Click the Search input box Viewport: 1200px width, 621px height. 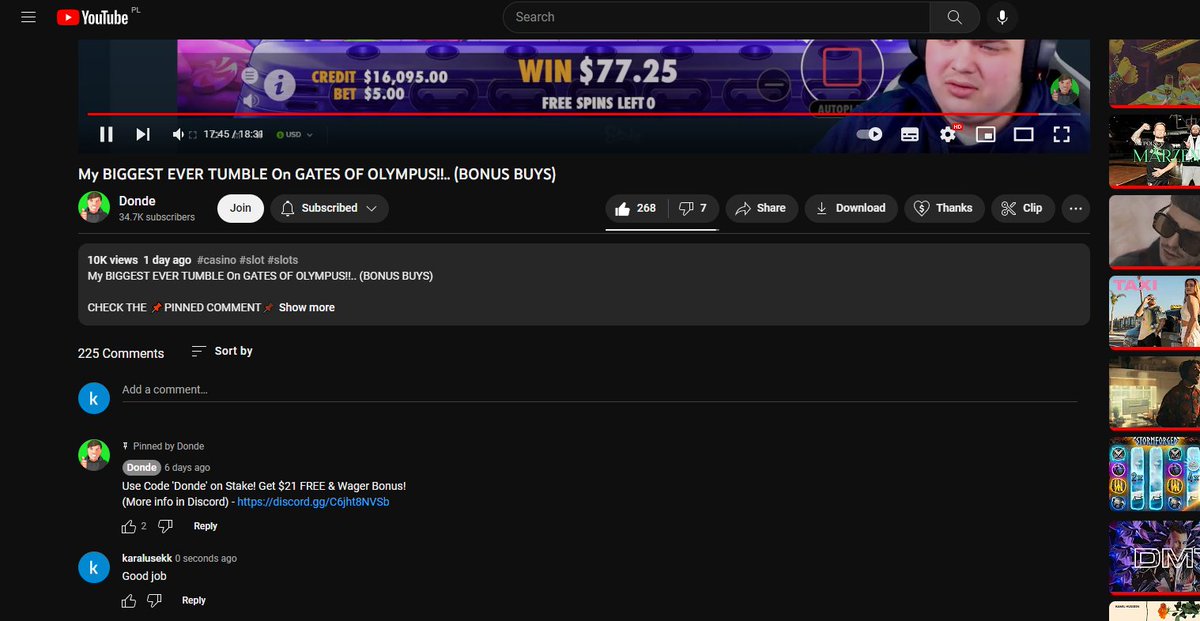(716, 17)
